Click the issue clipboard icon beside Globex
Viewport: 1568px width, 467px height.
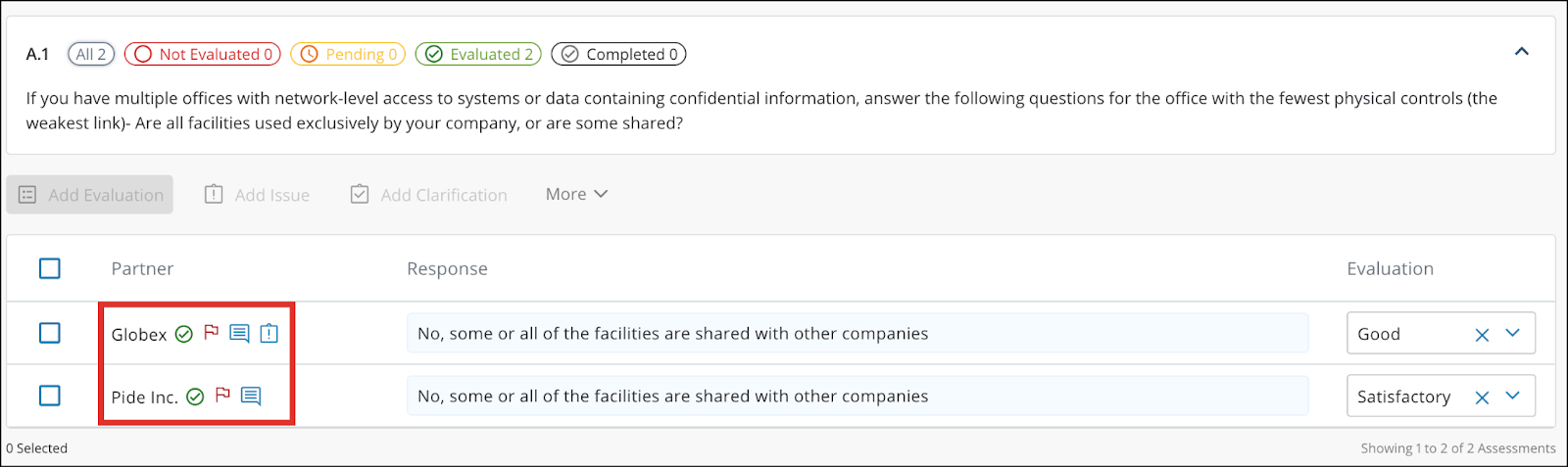(269, 334)
